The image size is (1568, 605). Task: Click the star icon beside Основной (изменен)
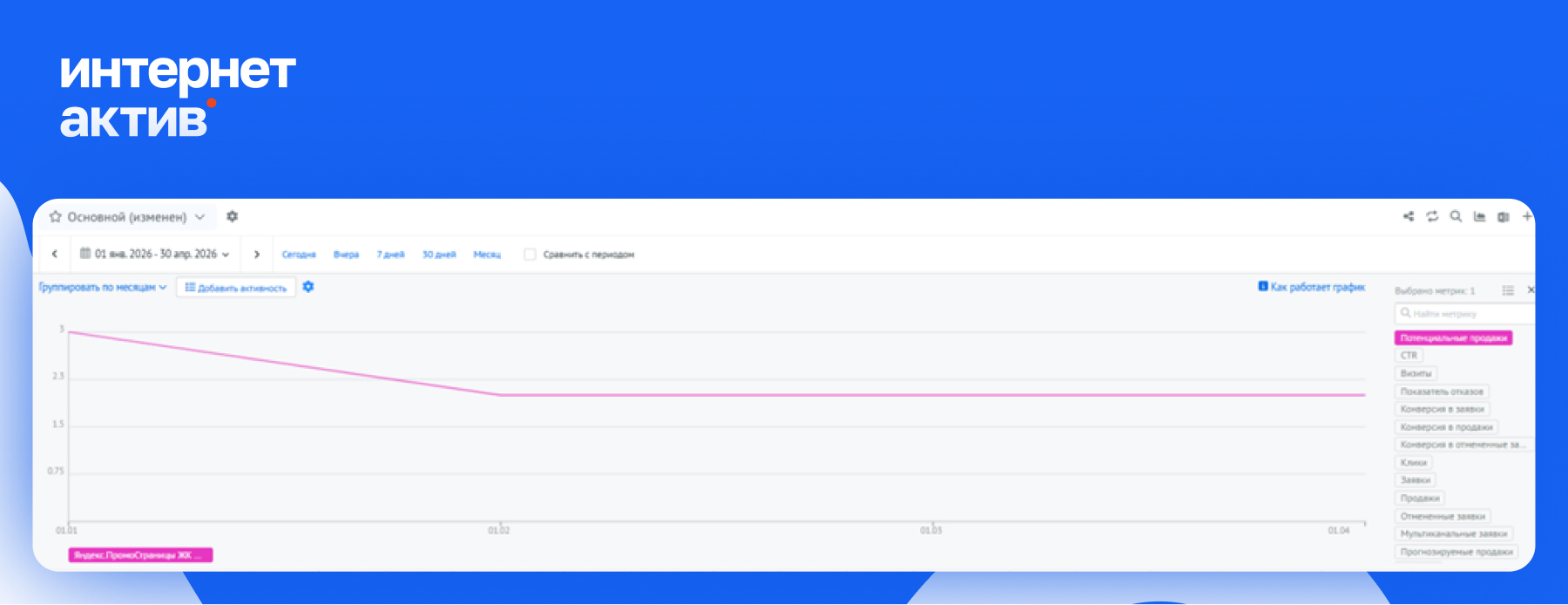(x=56, y=217)
